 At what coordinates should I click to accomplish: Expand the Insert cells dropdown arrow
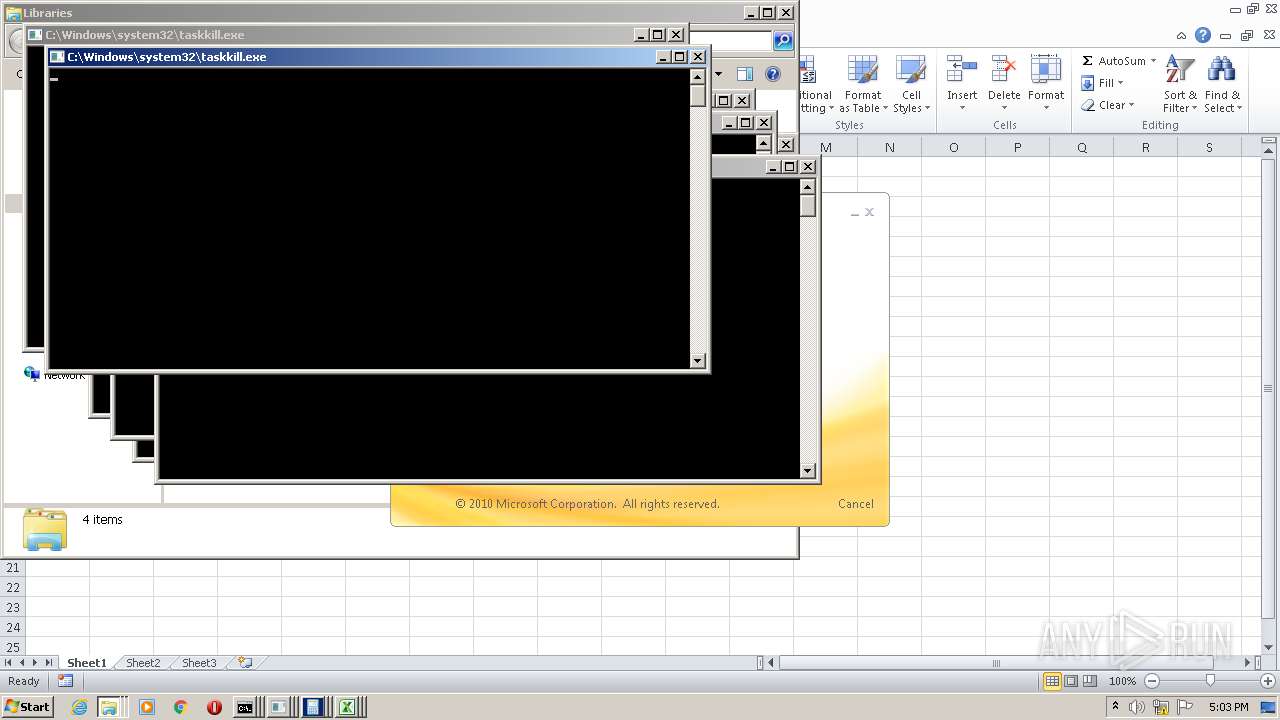pyautogui.click(x=962, y=108)
